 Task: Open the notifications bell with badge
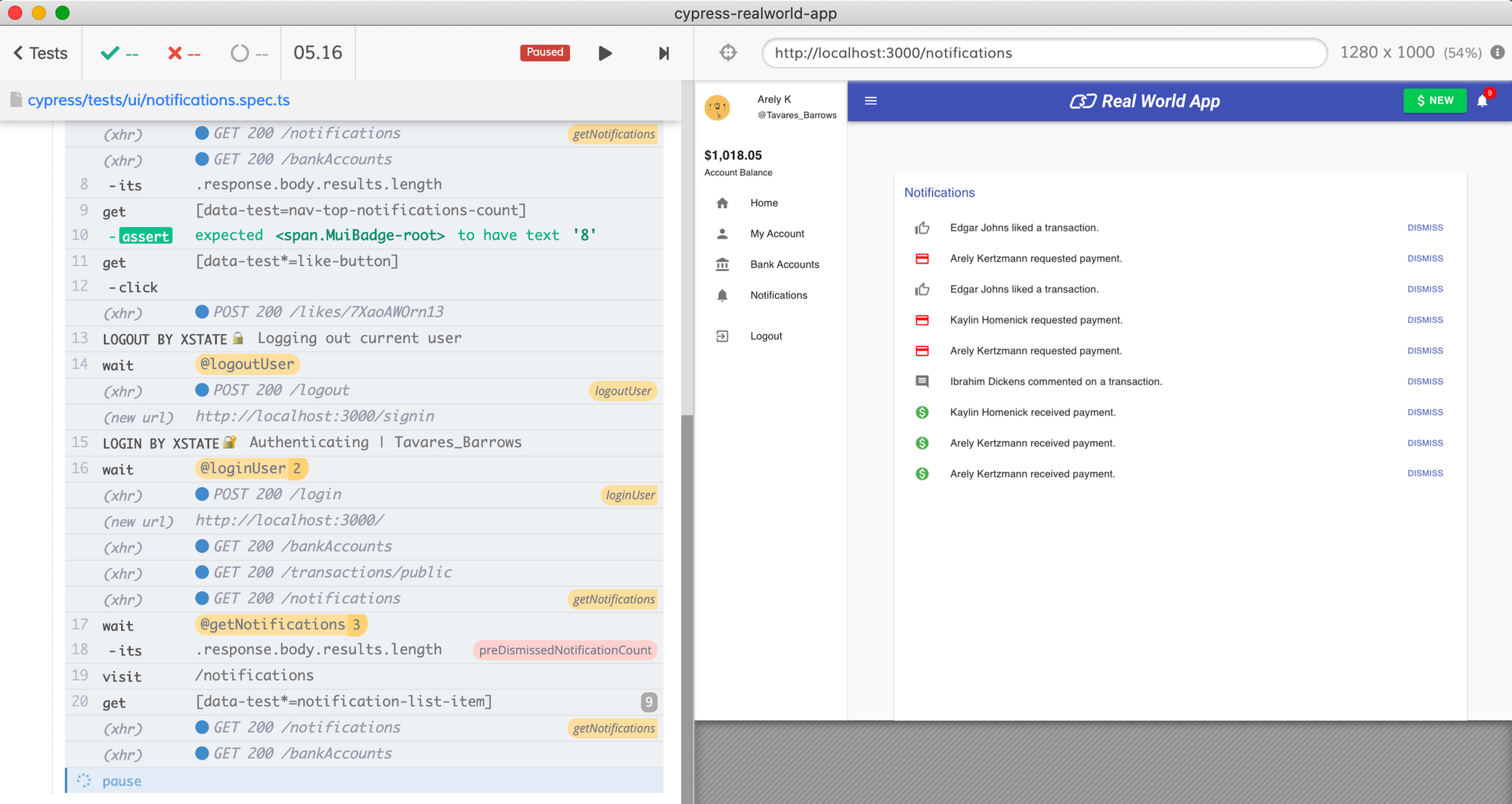1483,101
